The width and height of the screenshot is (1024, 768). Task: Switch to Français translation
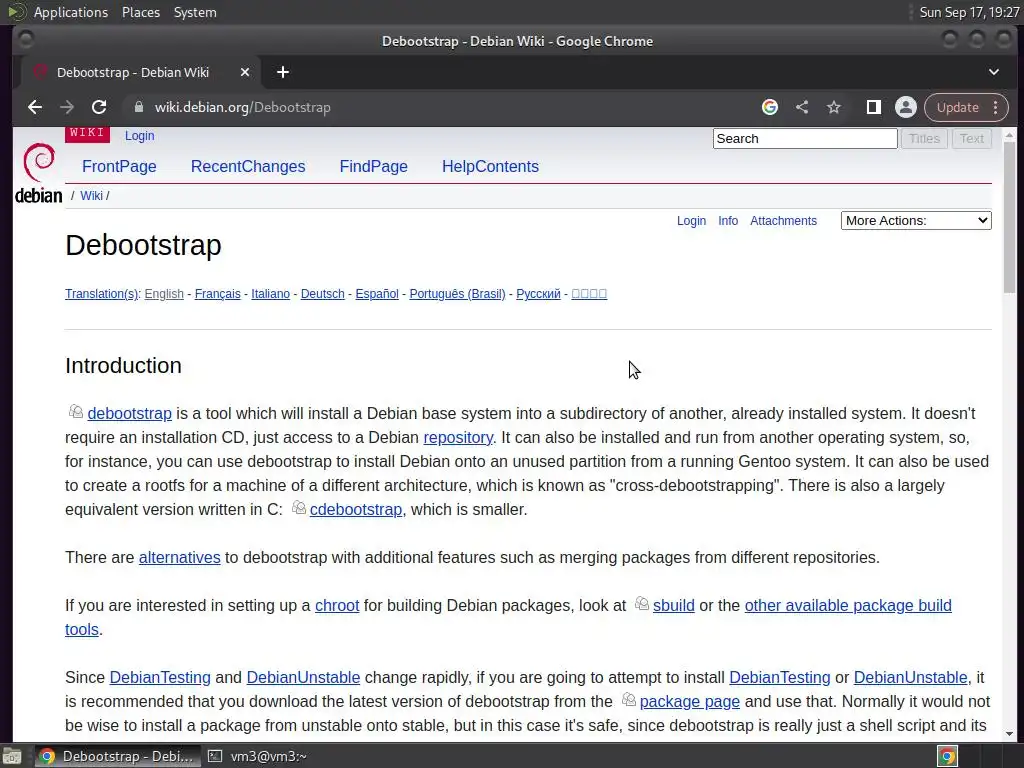(x=217, y=294)
